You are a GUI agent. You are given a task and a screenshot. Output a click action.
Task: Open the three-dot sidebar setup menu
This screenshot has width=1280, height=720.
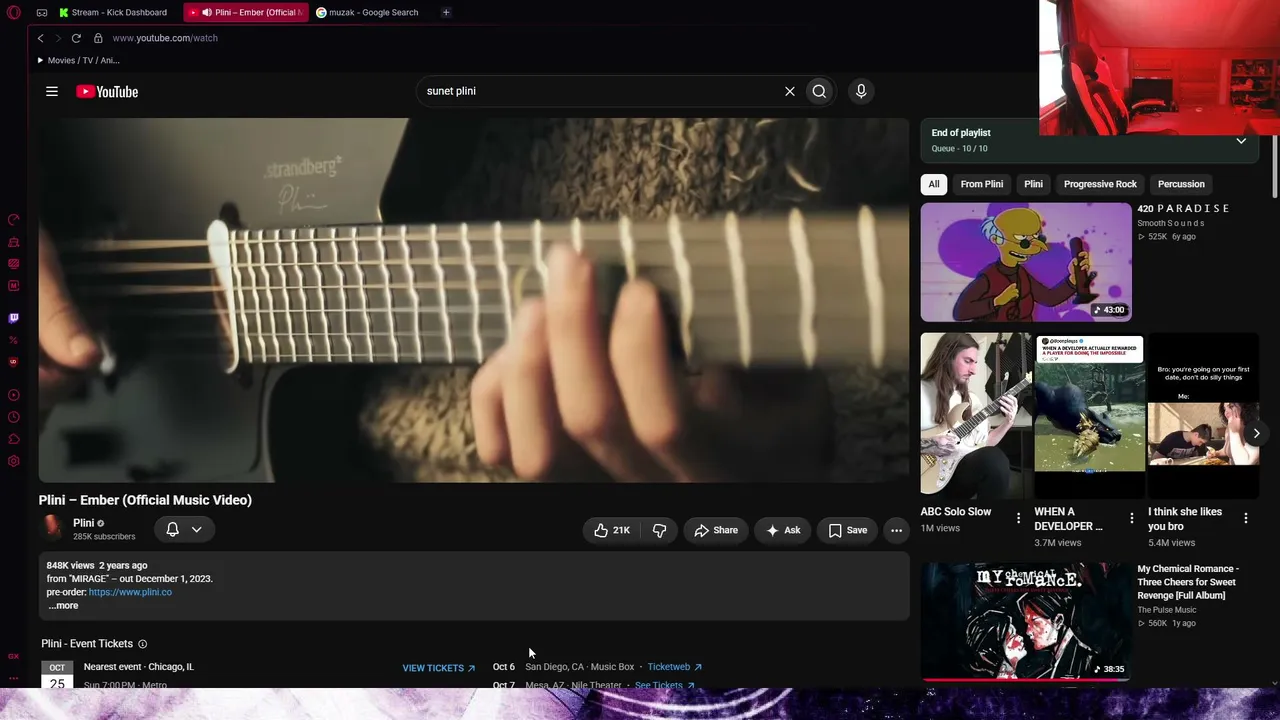(13, 677)
